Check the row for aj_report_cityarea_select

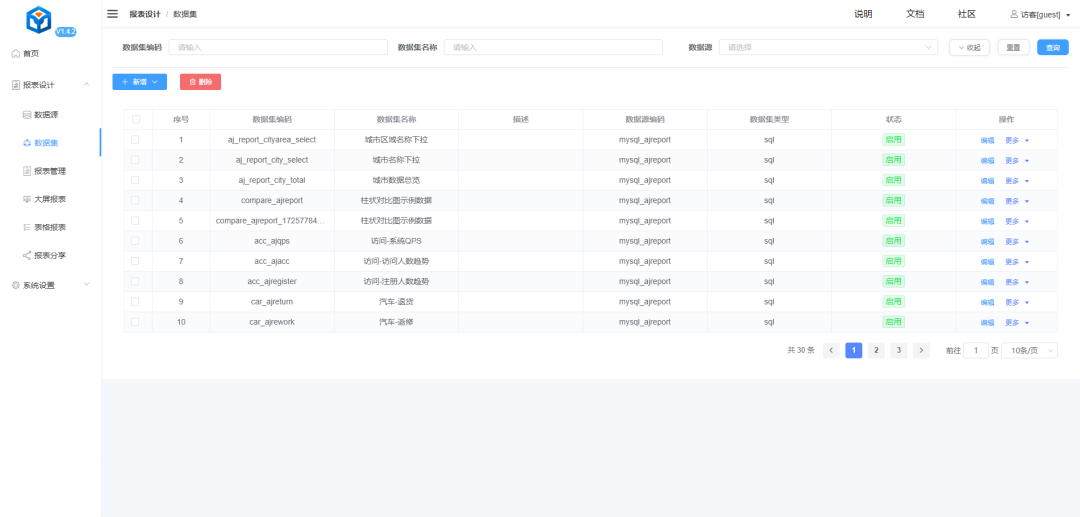coord(136,140)
